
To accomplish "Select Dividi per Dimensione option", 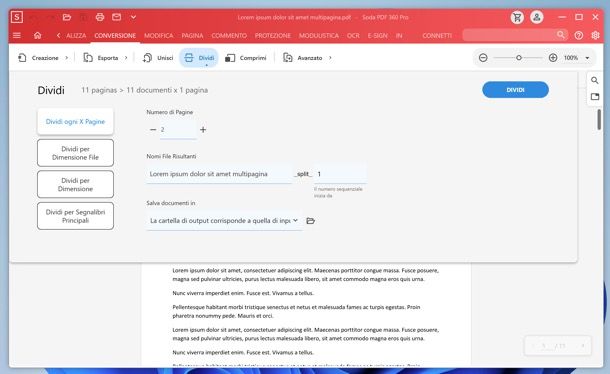I will pos(75,184).
